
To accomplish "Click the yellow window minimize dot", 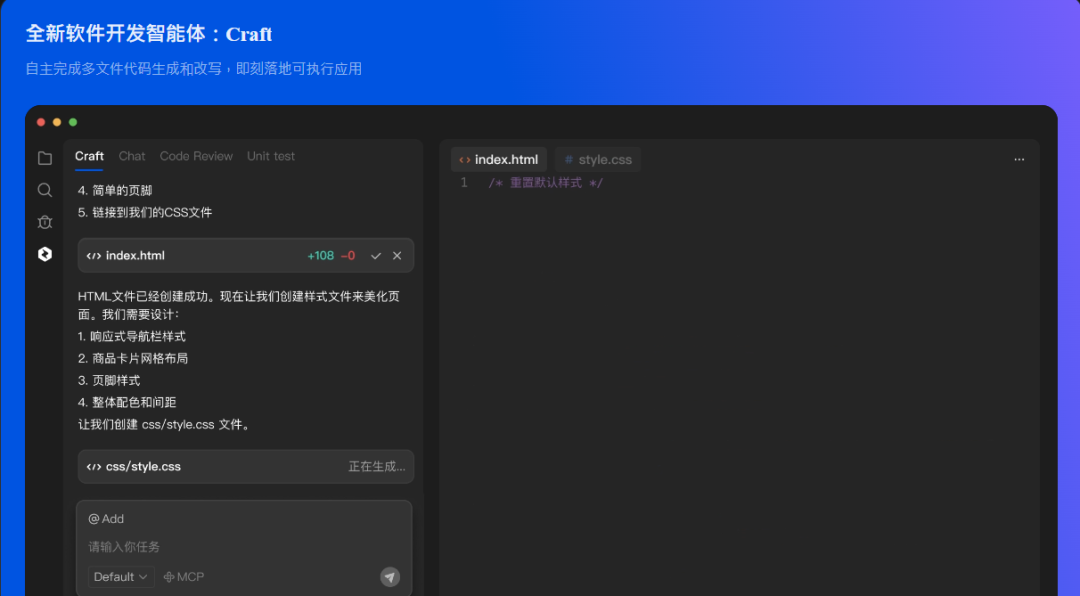I will [57, 122].
